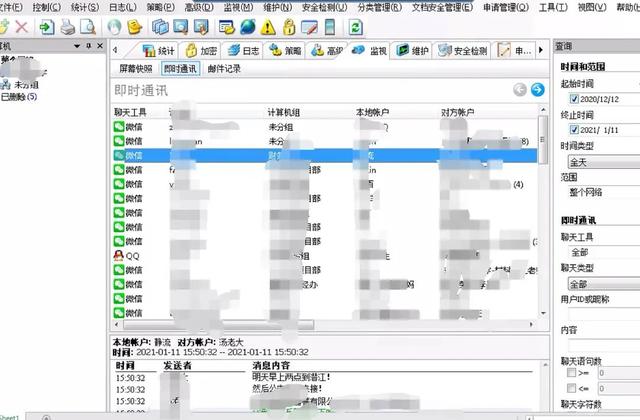Enable the <= chat sentence count checkbox

tap(572, 388)
